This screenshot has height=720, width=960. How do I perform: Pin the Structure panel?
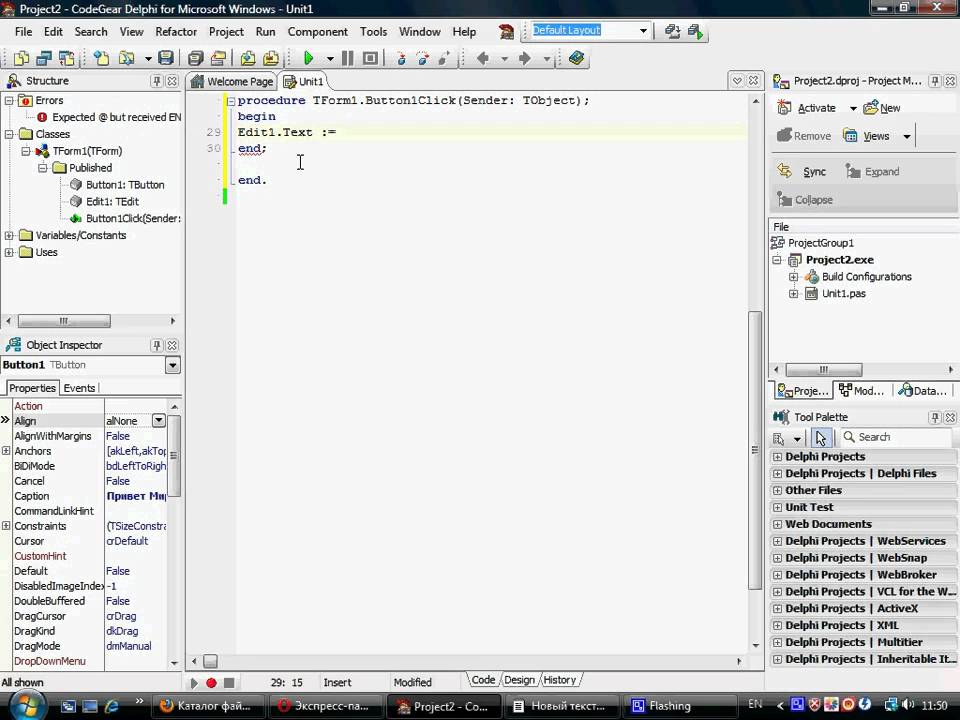point(157,81)
